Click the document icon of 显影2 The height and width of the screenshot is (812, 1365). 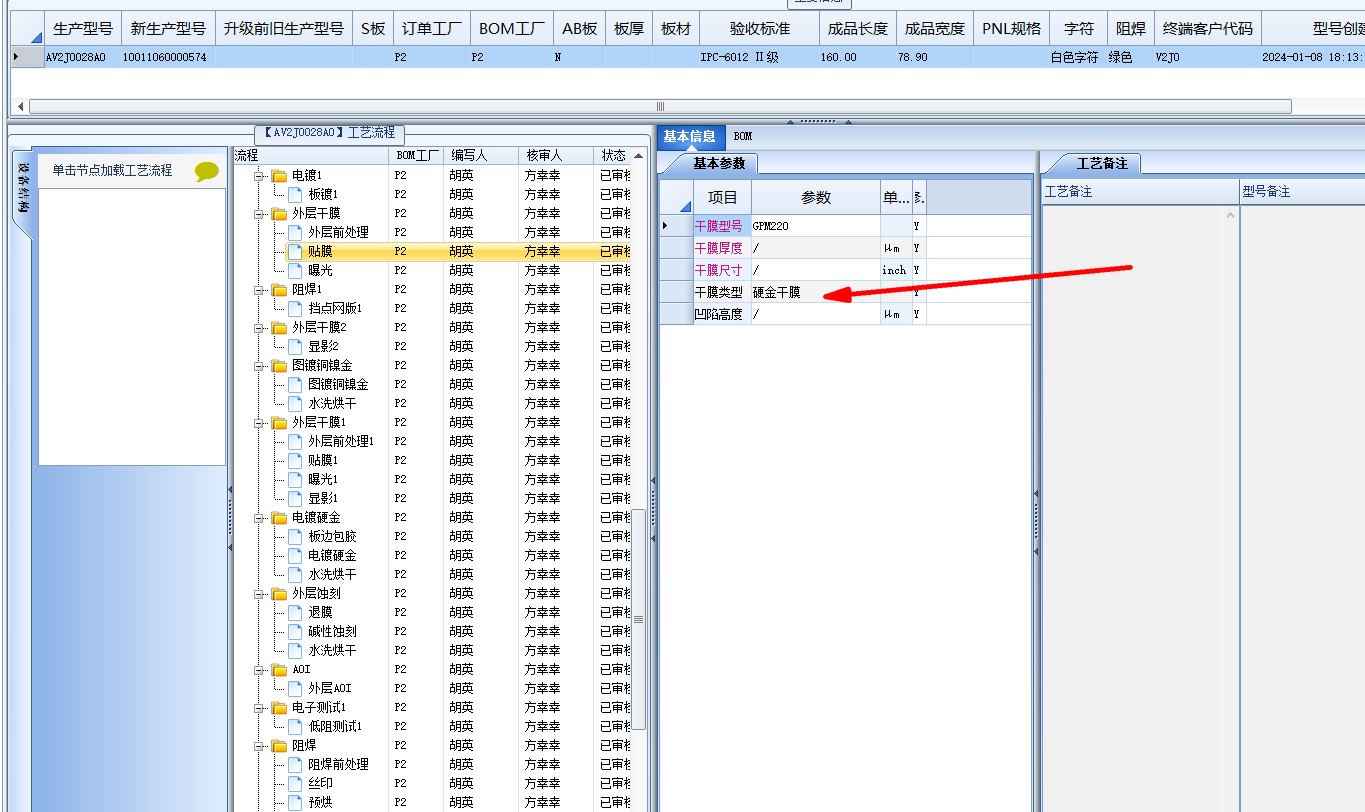point(295,346)
